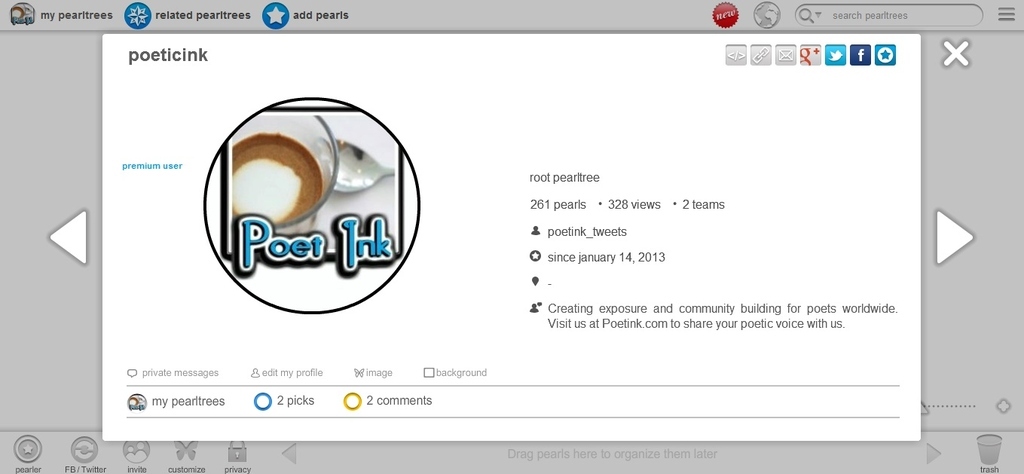Screen dimensions: 1024x474
Task: Click the globe icon in top bar
Action: 767,15
